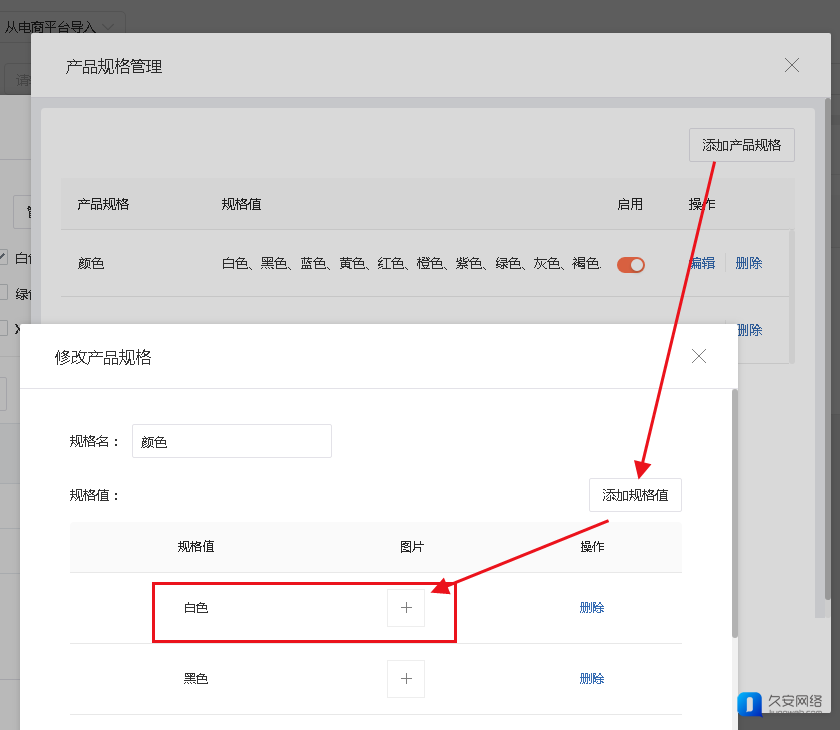
Task: Toggle the partially visible 绿 checkbox at left
Action: [4, 293]
